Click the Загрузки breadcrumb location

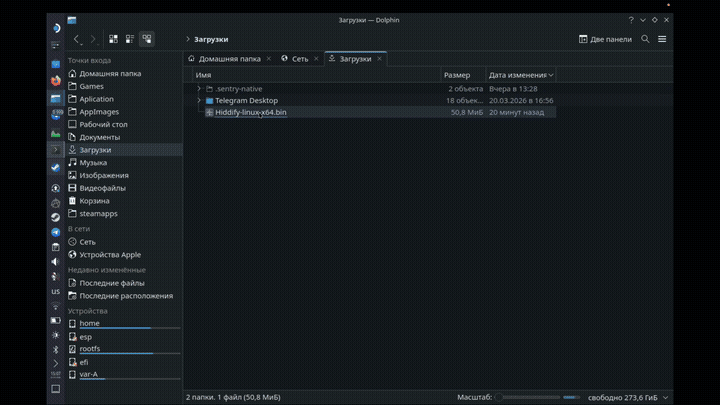(211, 39)
